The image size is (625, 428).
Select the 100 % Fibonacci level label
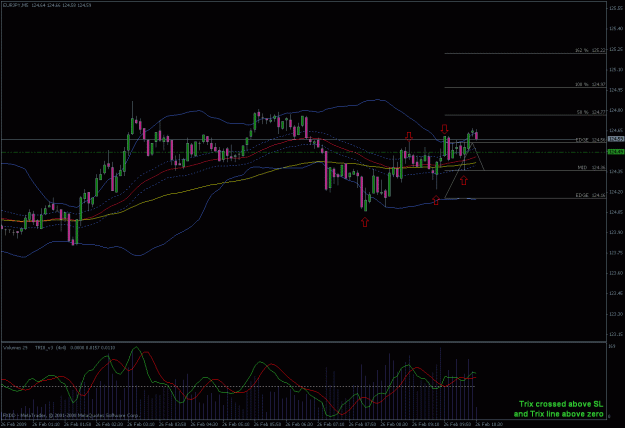tap(590, 84)
